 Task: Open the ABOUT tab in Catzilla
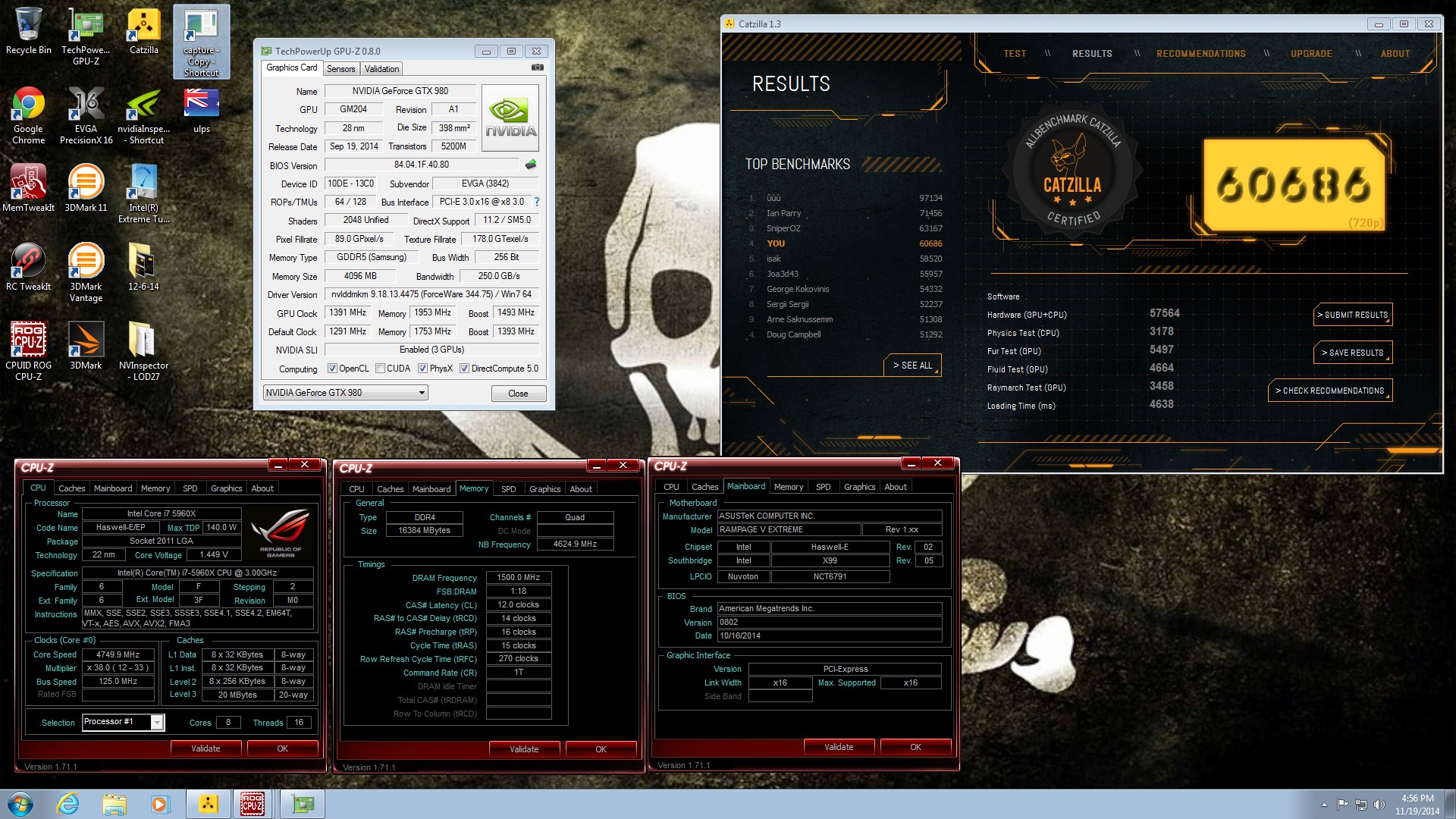tap(1395, 54)
